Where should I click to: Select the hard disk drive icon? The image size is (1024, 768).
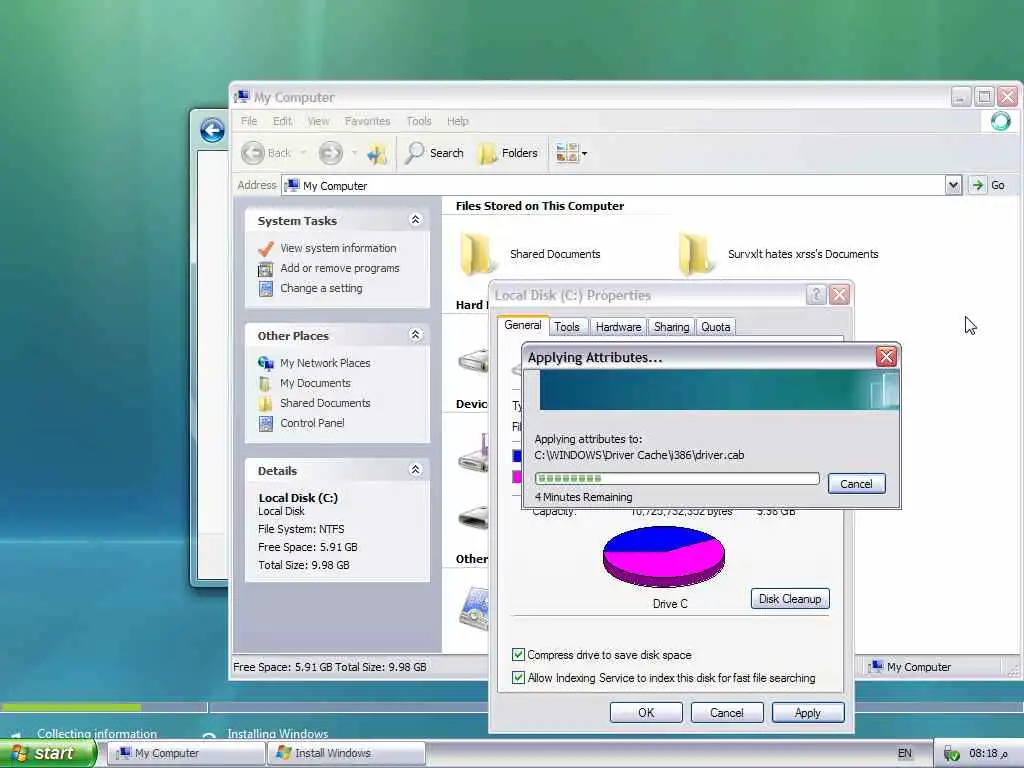473,360
